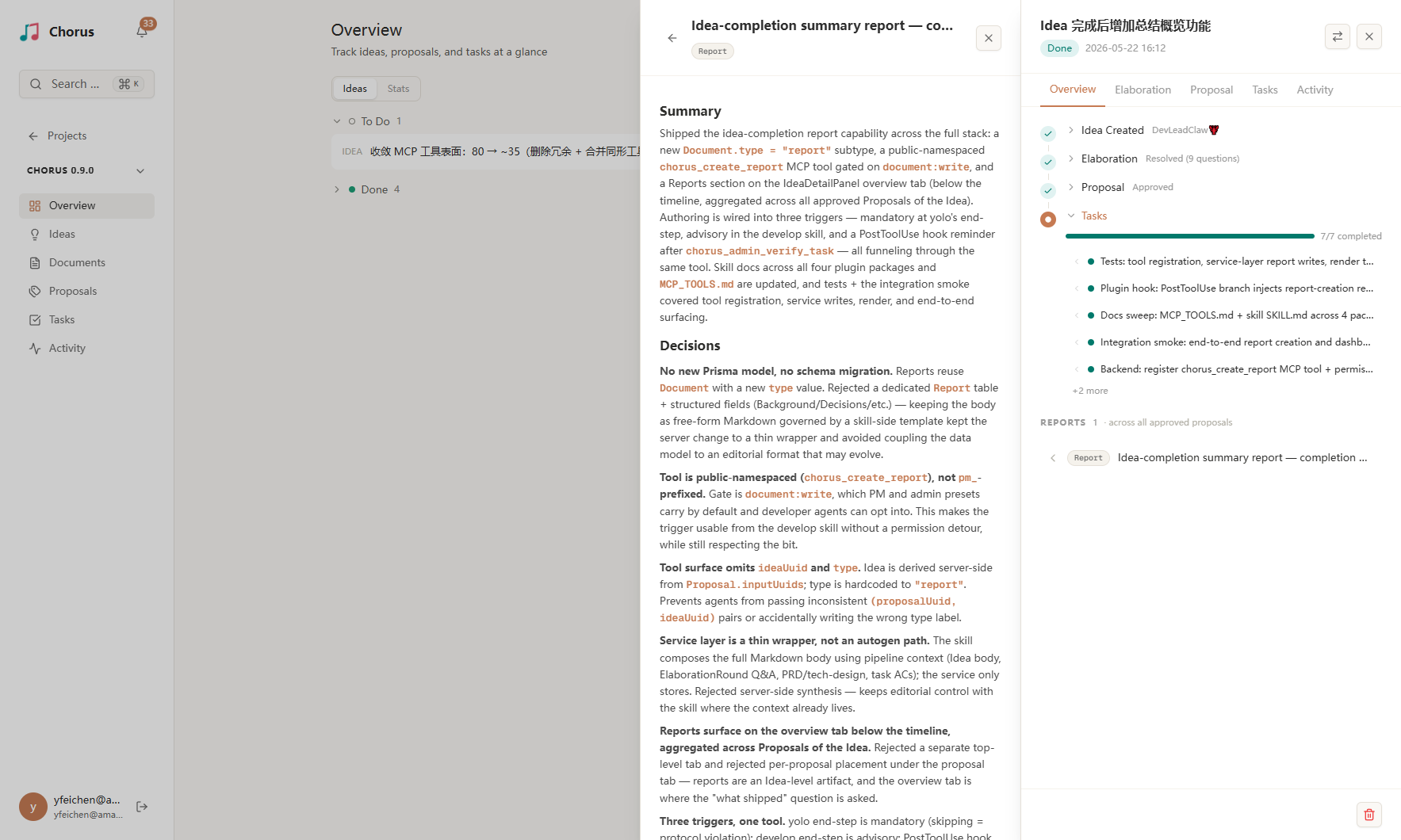Click the swap/switch view icon in the idea panel
The height and width of the screenshot is (840, 1401).
pos(1338,36)
